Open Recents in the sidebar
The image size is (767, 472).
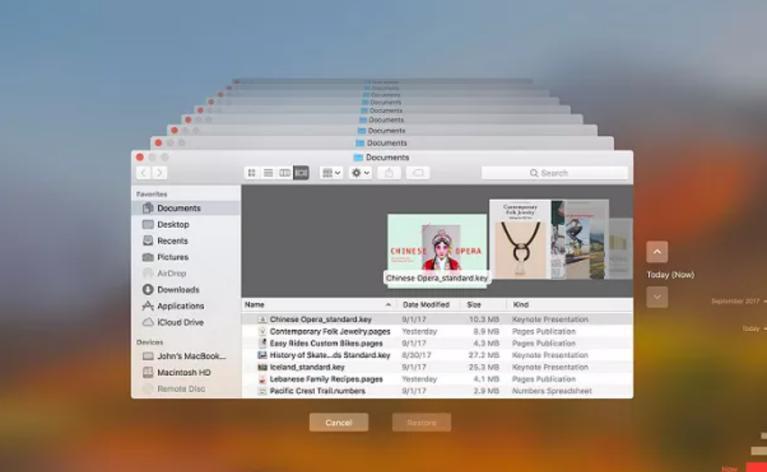186,241
